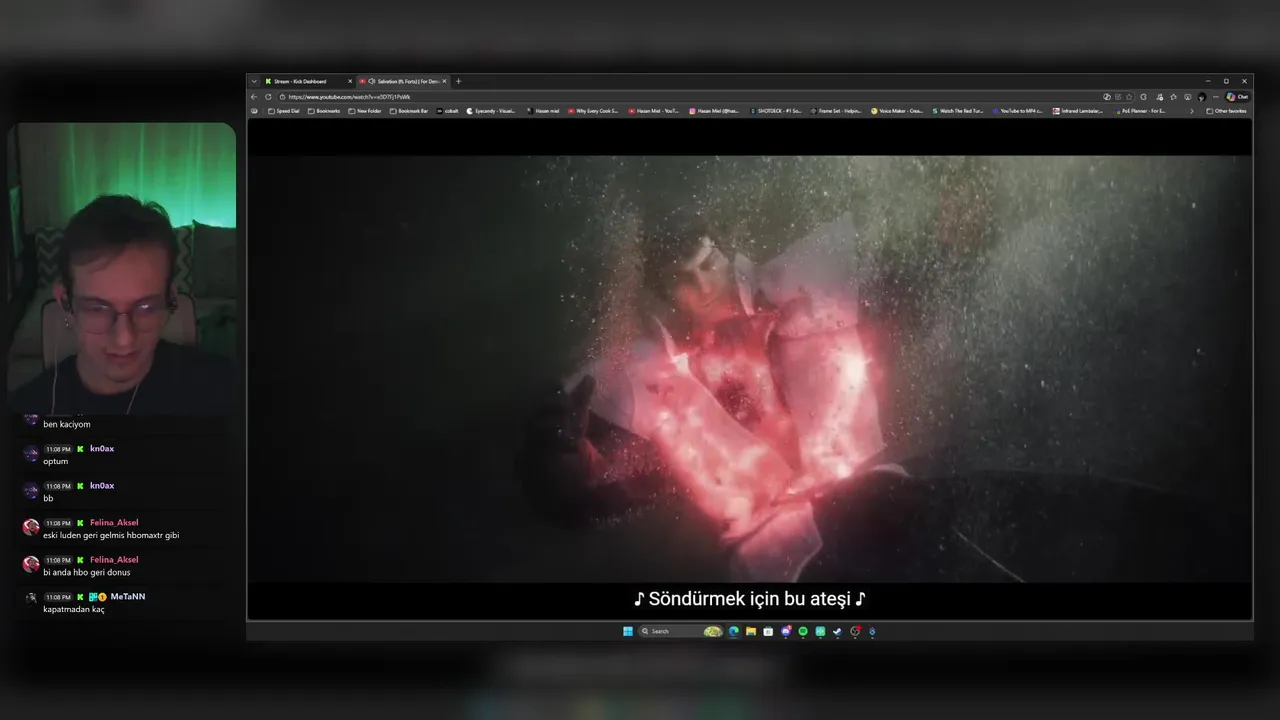Image resolution: width=1280 pixels, height=720 pixels.
Task: Click chat message 'kapatmadan kaç'
Action: (x=74, y=610)
